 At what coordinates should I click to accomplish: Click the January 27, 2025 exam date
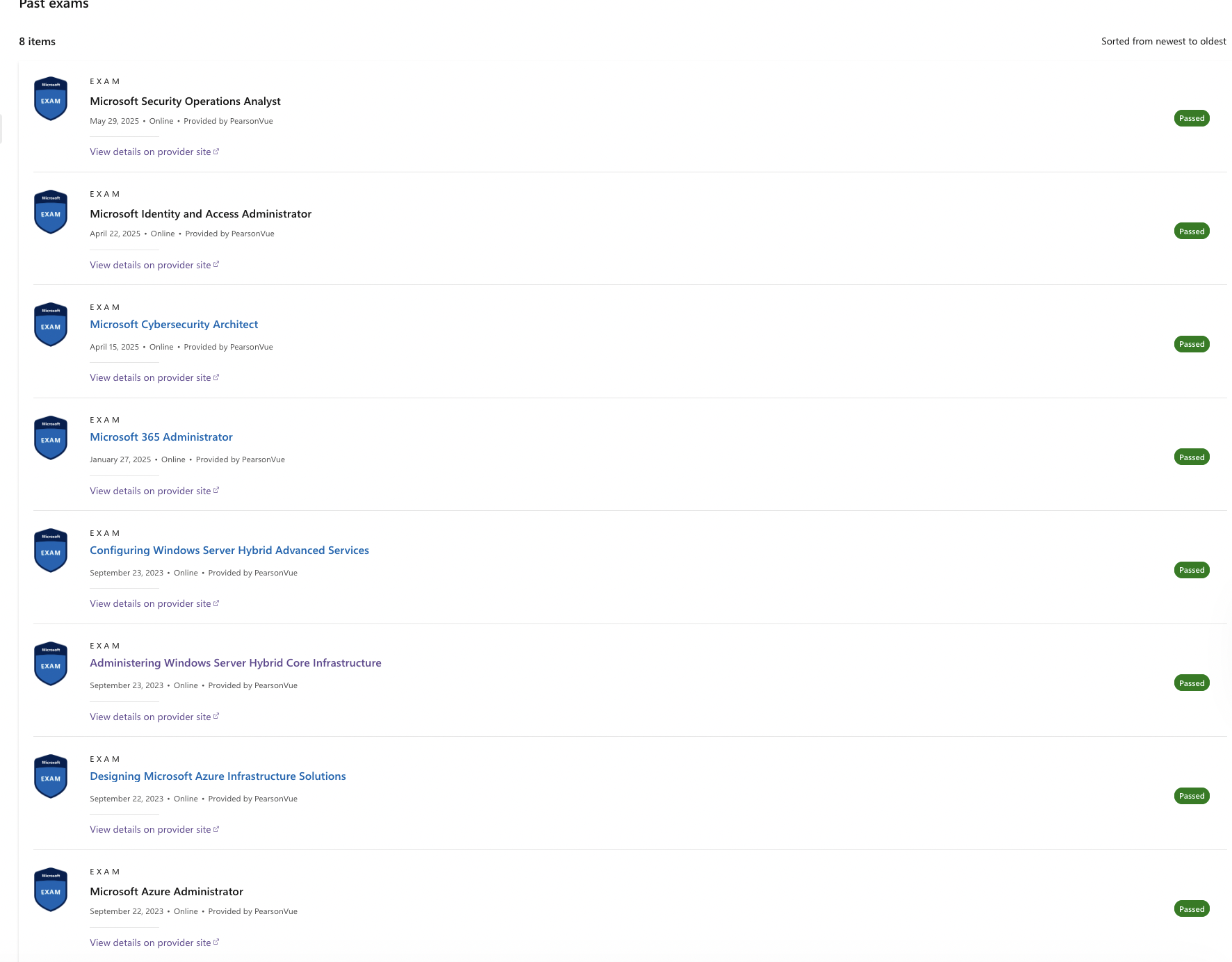(x=120, y=459)
